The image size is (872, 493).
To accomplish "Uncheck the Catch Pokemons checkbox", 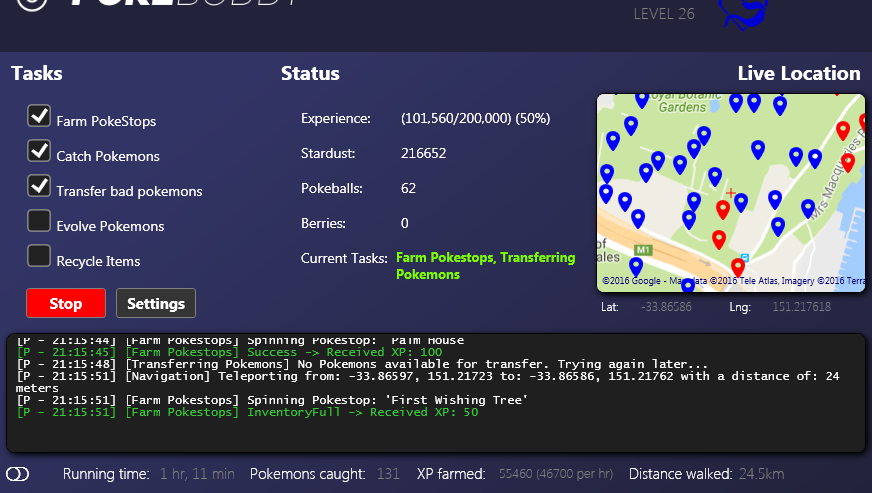I will click(x=39, y=151).
